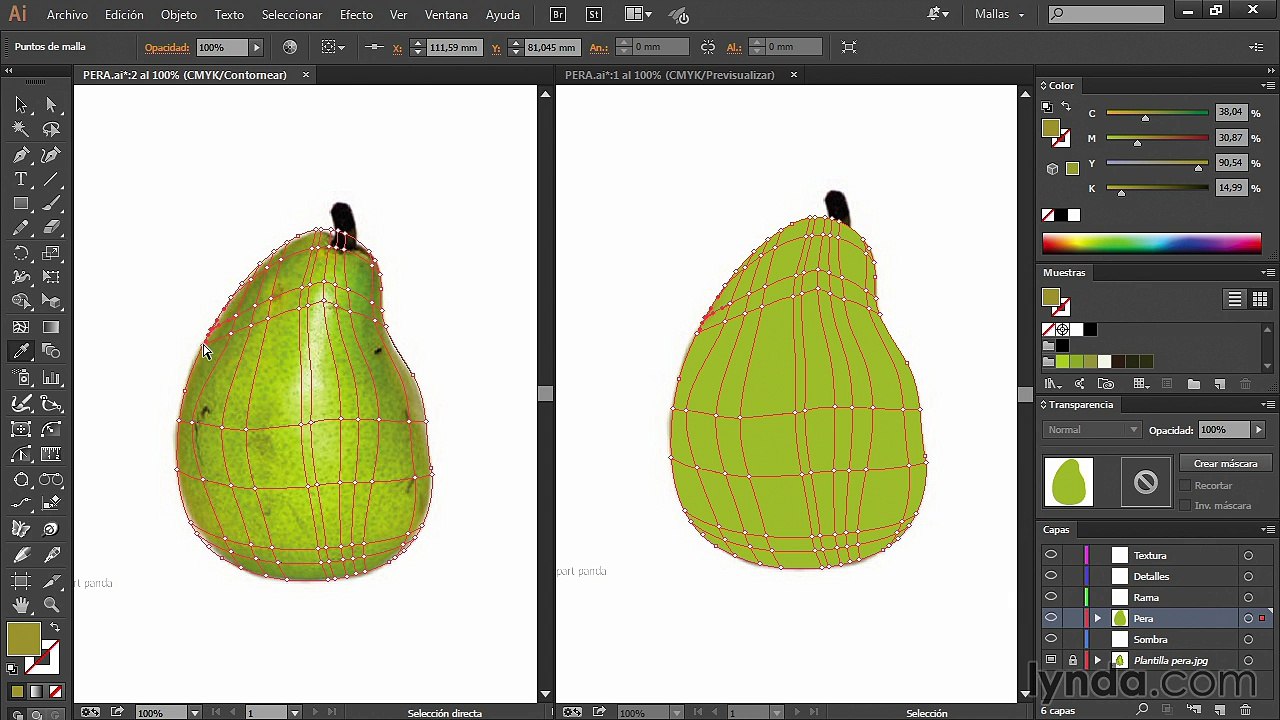Select the Zoom tool

[51, 605]
